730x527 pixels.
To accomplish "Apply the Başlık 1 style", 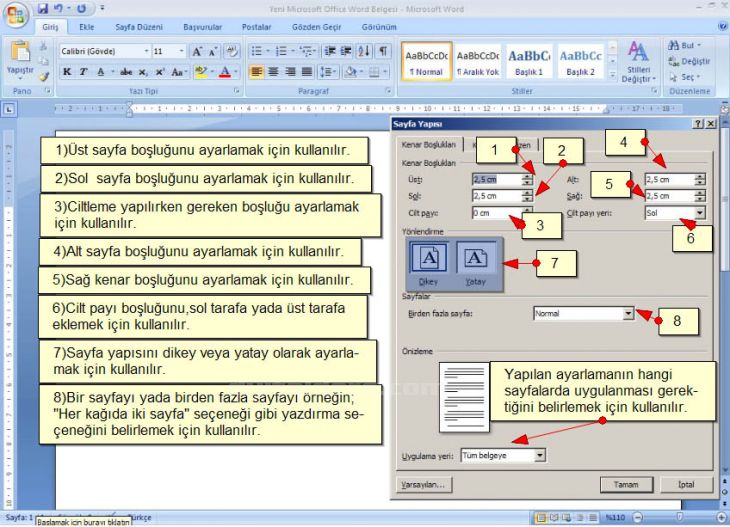I will [x=529, y=61].
